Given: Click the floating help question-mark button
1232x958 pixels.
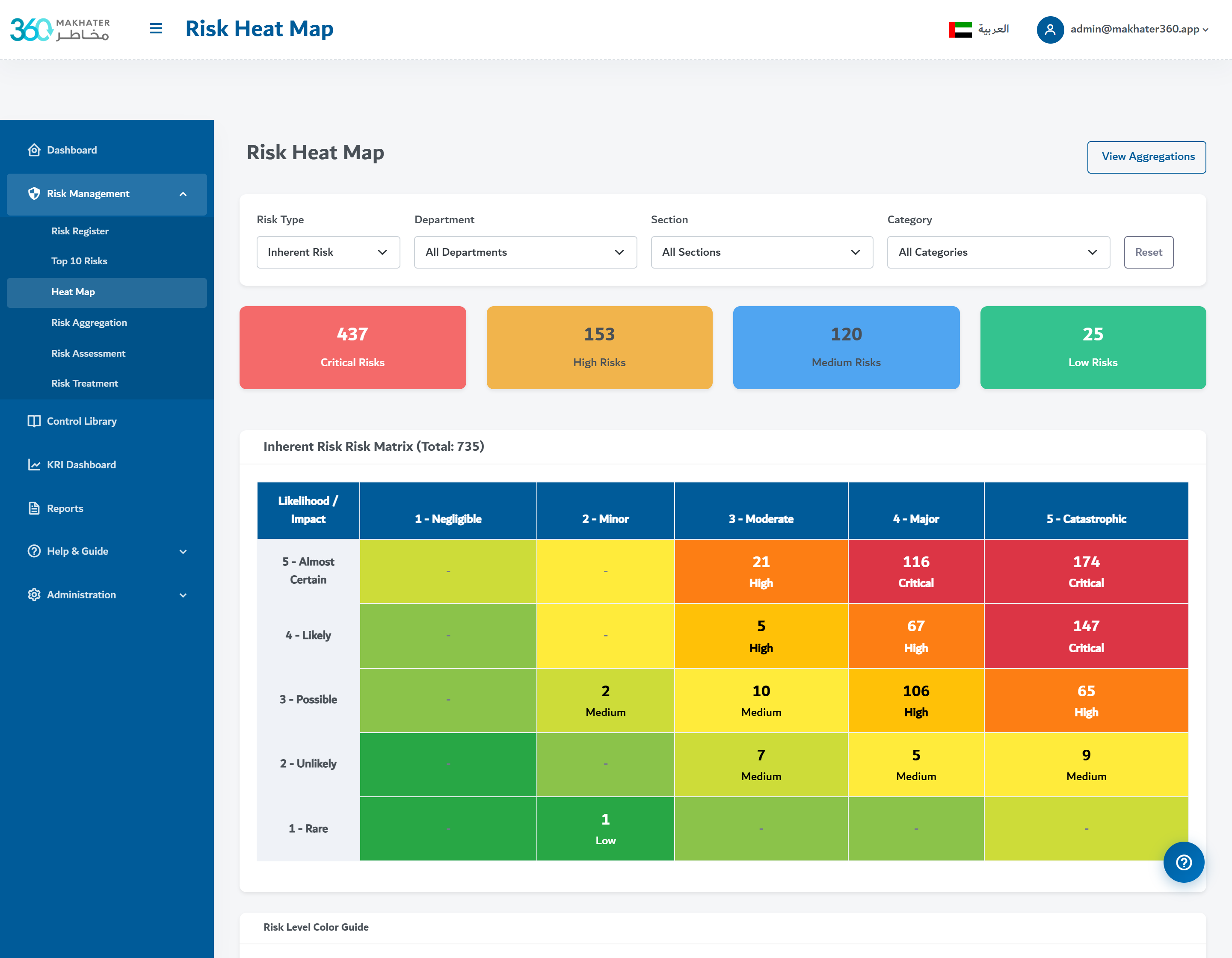Looking at the screenshot, I should [x=1184, y=862].
